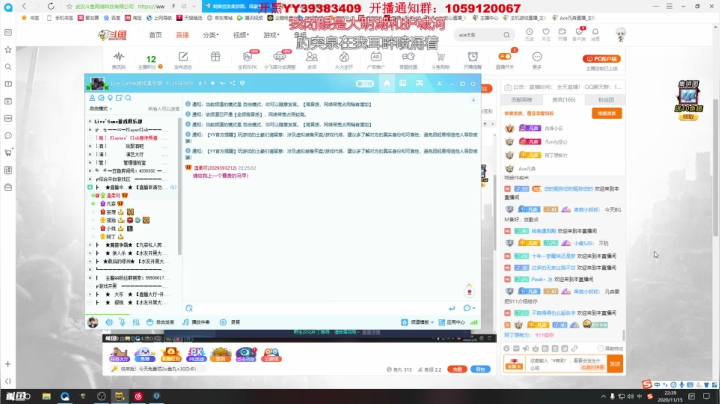Switch to the contribution ranking tab
720x404 pixels.
tap(522, 100)
